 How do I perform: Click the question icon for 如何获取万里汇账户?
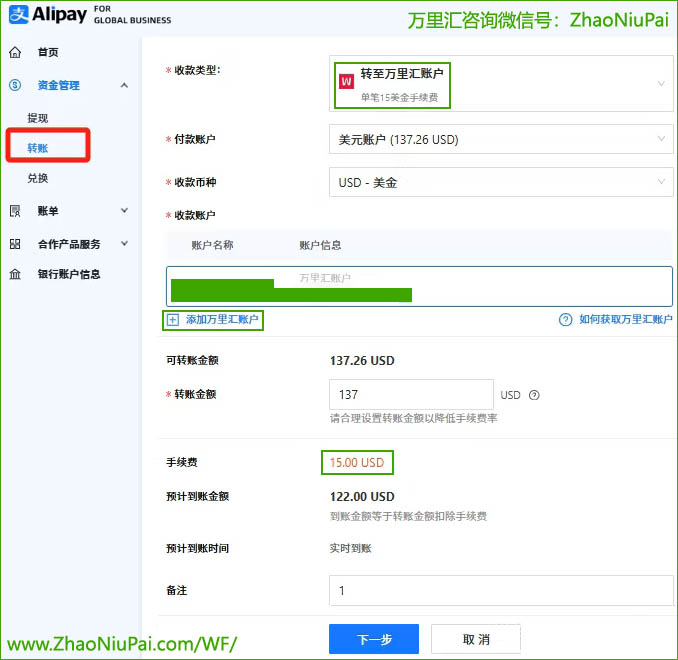point(565,320)
